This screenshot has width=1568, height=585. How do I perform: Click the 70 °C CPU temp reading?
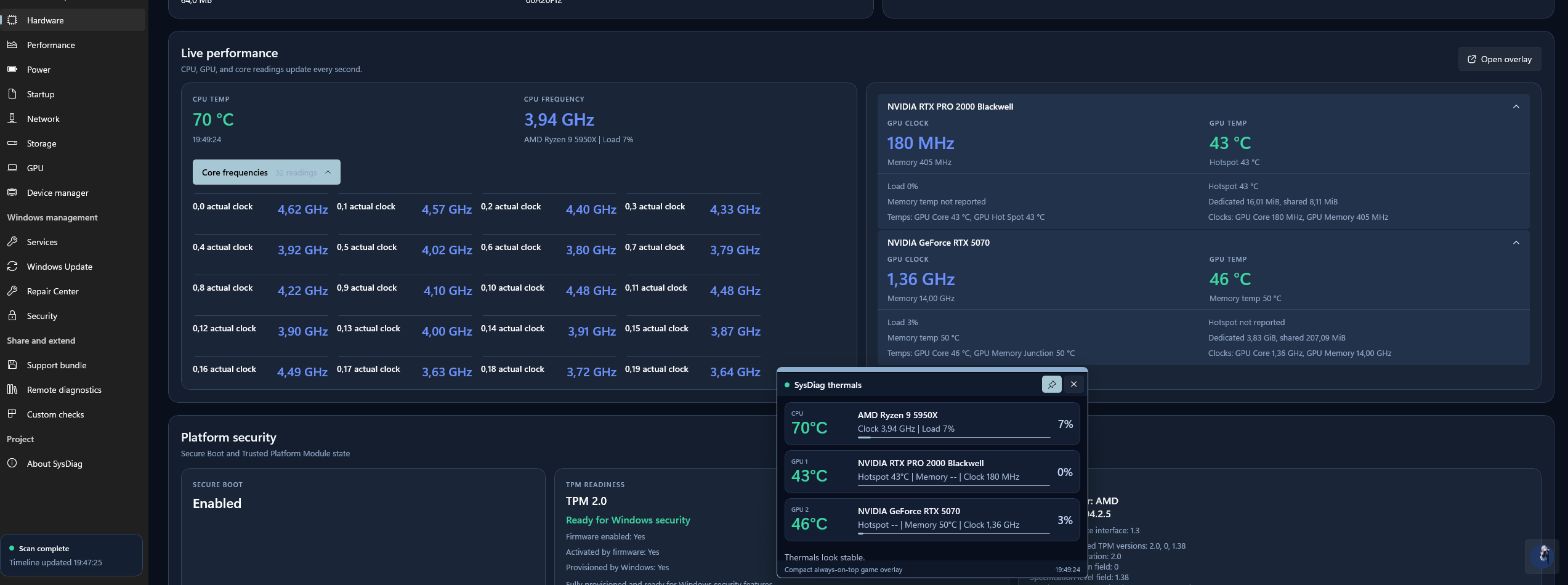click(213, 119)
